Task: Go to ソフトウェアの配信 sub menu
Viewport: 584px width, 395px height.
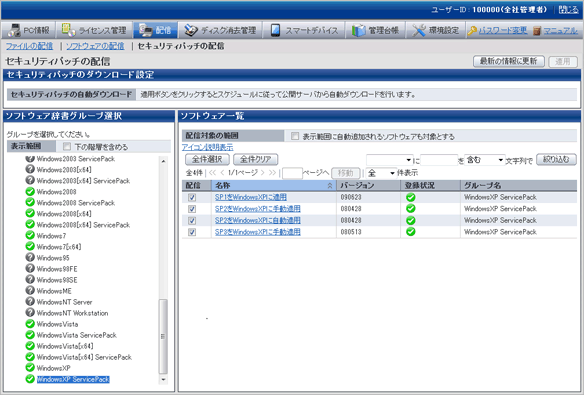Action: pos(95,46)
